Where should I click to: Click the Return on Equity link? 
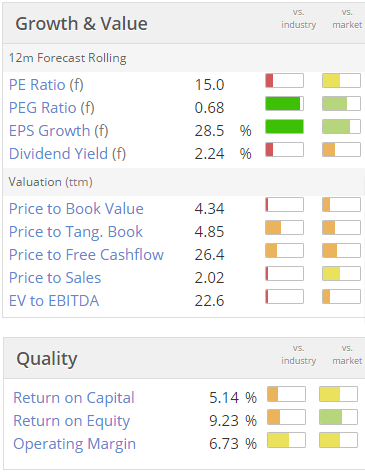click(71, 421)
